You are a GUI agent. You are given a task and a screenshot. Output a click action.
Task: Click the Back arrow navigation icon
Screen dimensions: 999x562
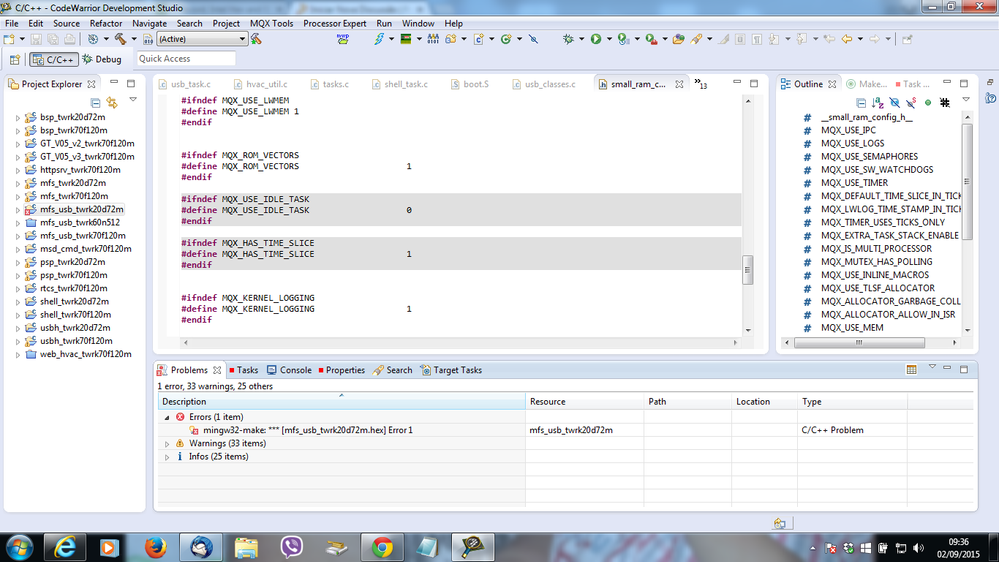pos(847,39)
